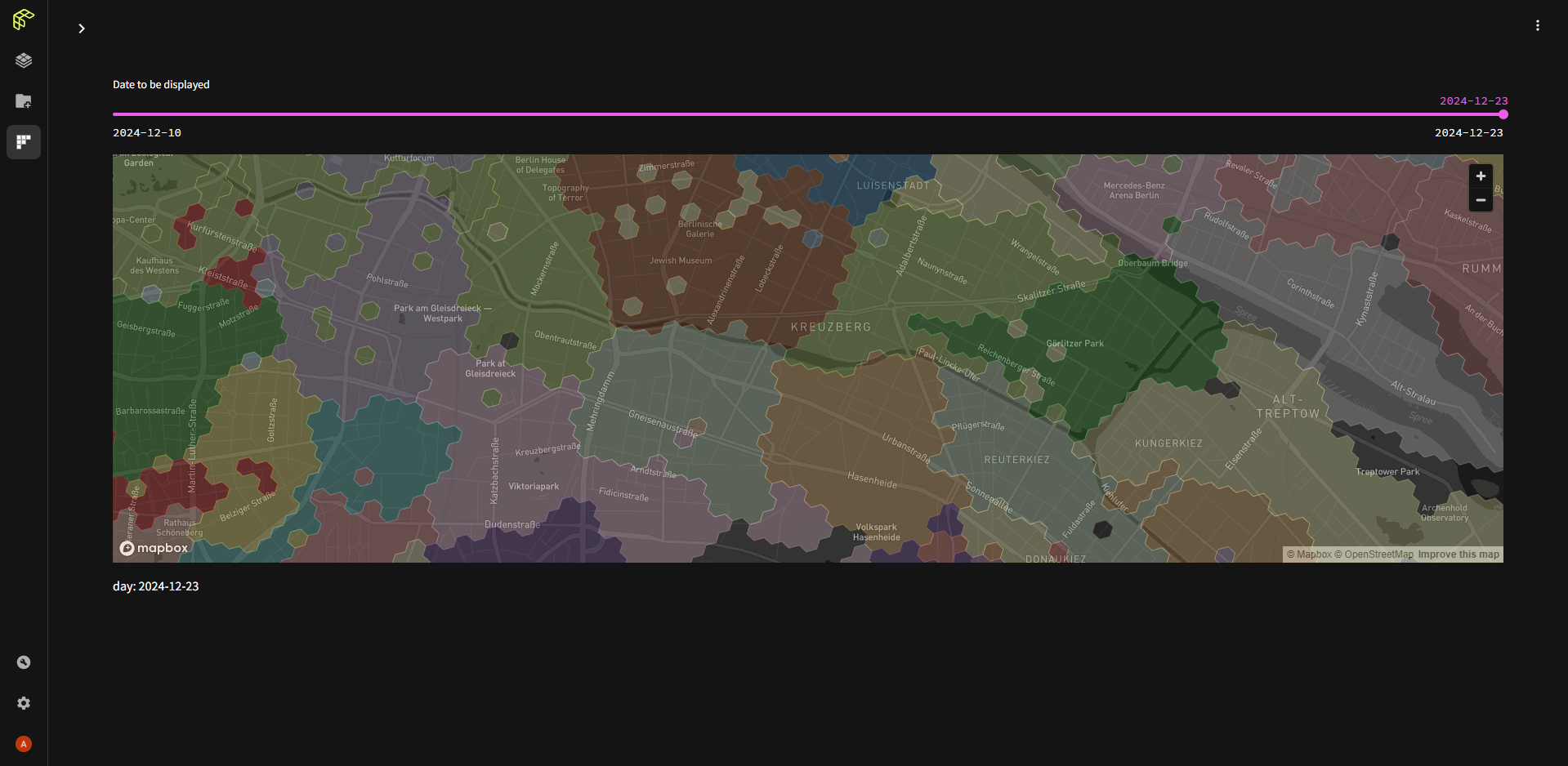Click the Viktoriapark label on the map
The width and height of the screenshot is (1568, 766).
(534, 487)
